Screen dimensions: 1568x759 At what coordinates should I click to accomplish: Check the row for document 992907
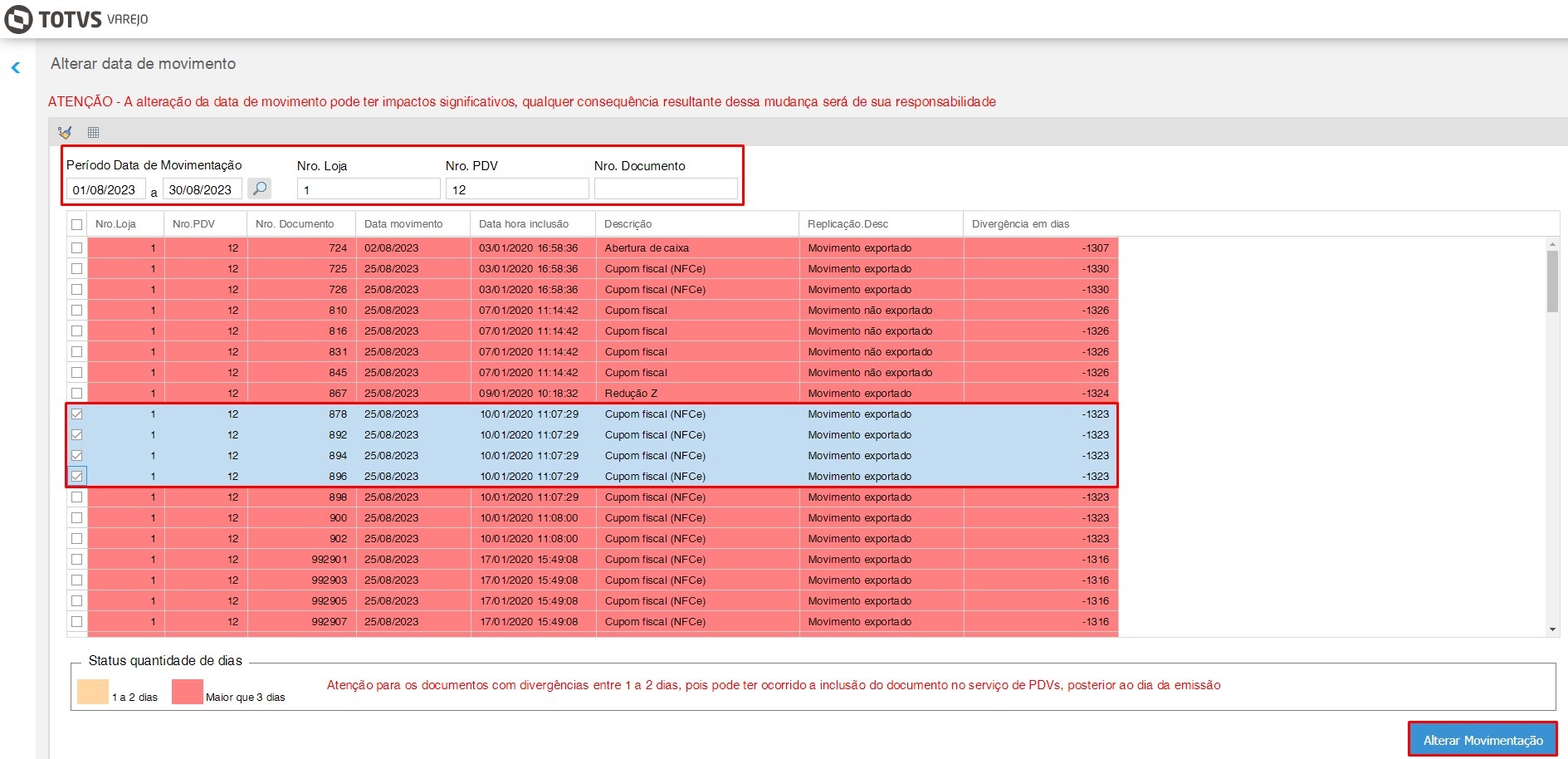coord(77,621)
